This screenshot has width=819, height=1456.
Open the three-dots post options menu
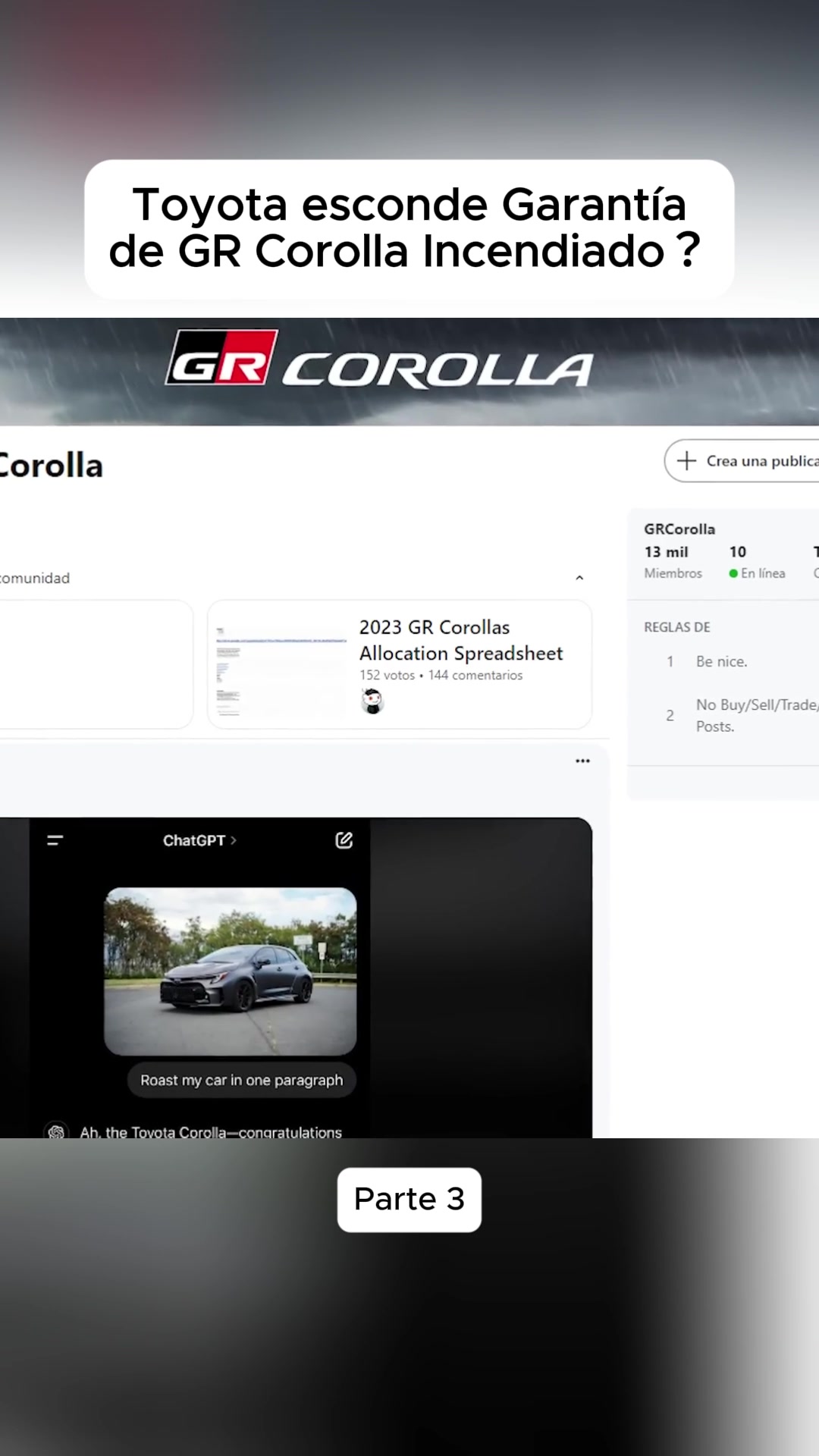(582, 761)
